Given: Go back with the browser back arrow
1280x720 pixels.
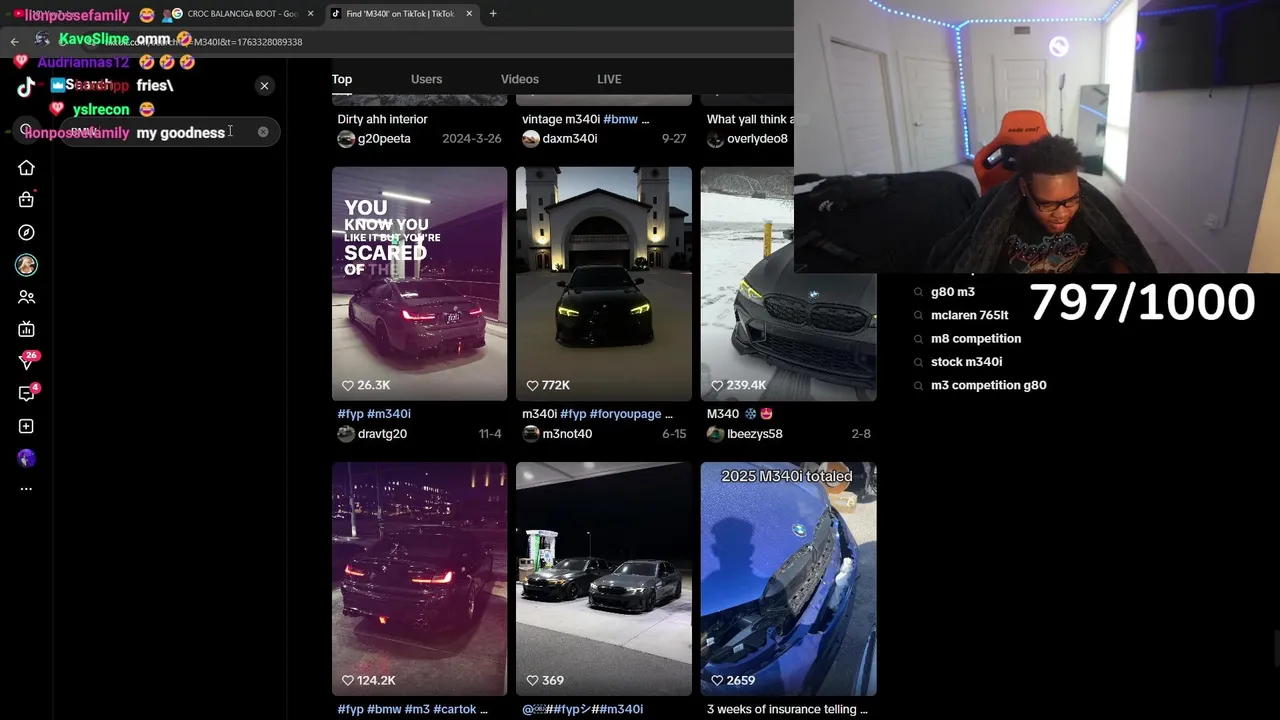Looking at the screenshot, I should 14,42.
